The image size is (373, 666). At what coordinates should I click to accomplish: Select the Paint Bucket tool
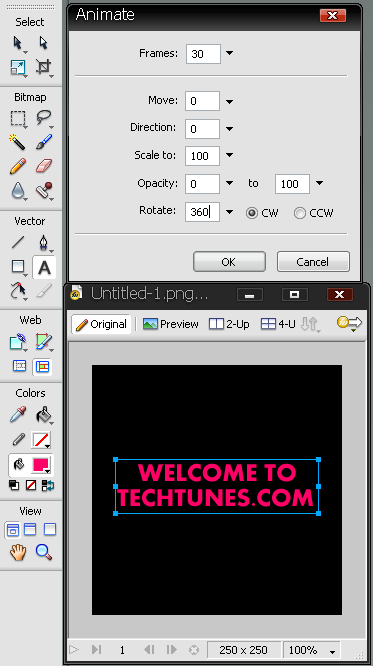[43, 415]
